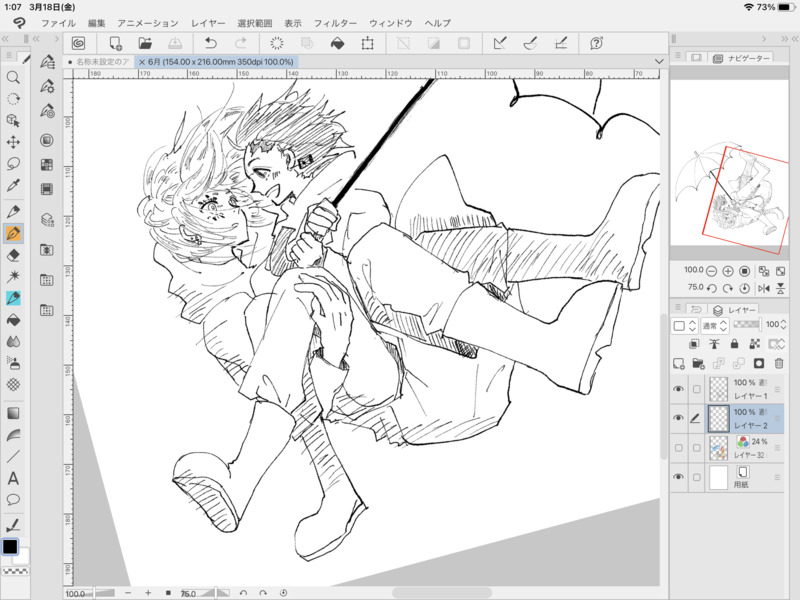Switch to the 名称未設定 canvas tab
800x600 pixels.
[99, 62]
